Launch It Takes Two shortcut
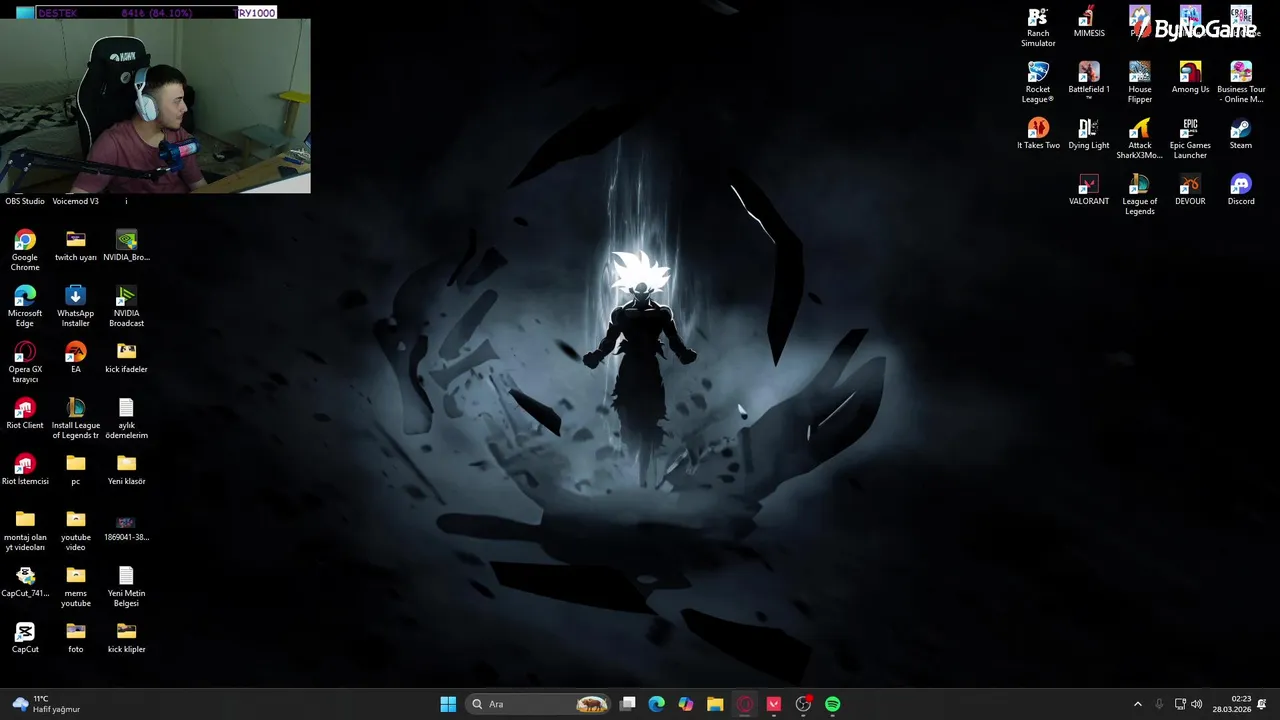Screen dimensions: 1280x720 (1038, 133)
